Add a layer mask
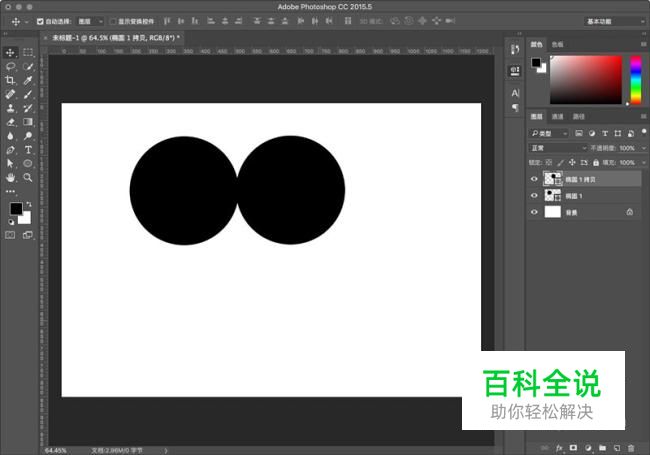650x455 pixels. tap(573, 448)
